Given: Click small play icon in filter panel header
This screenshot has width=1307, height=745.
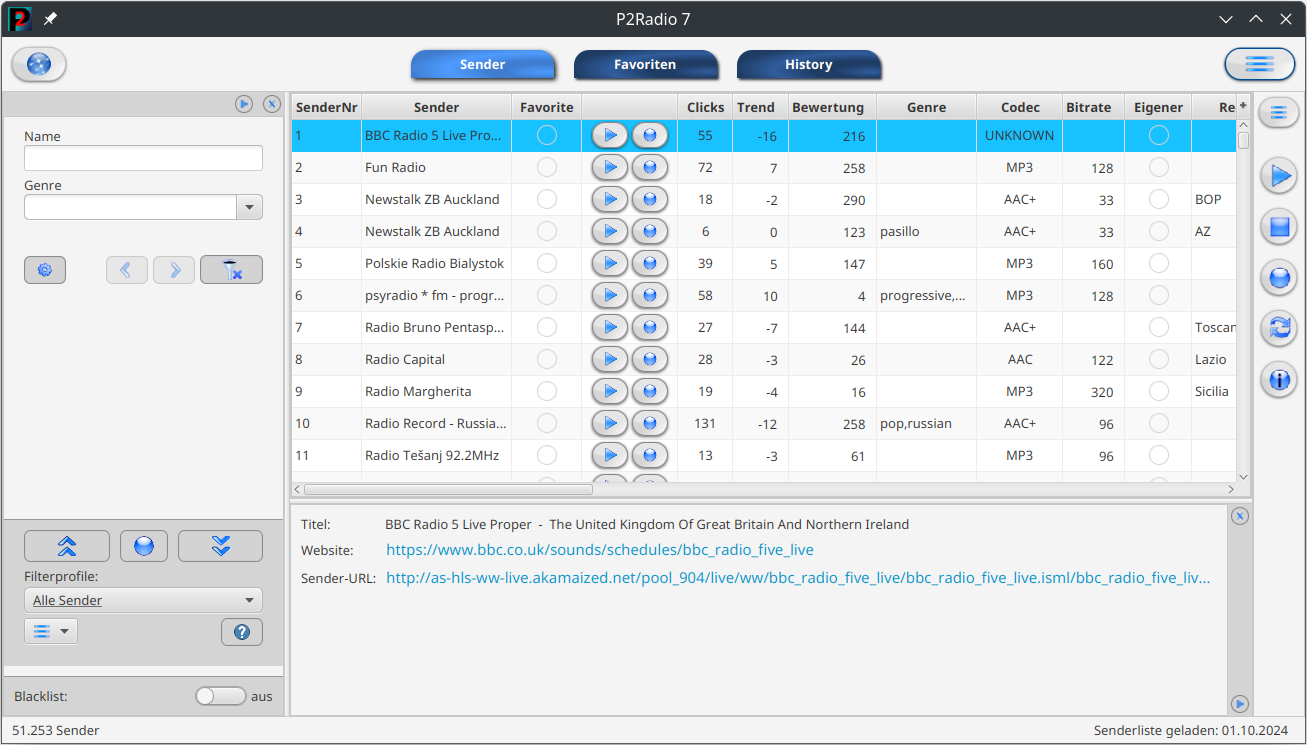Looking at the screenshot, I should (x=244, y=104).
